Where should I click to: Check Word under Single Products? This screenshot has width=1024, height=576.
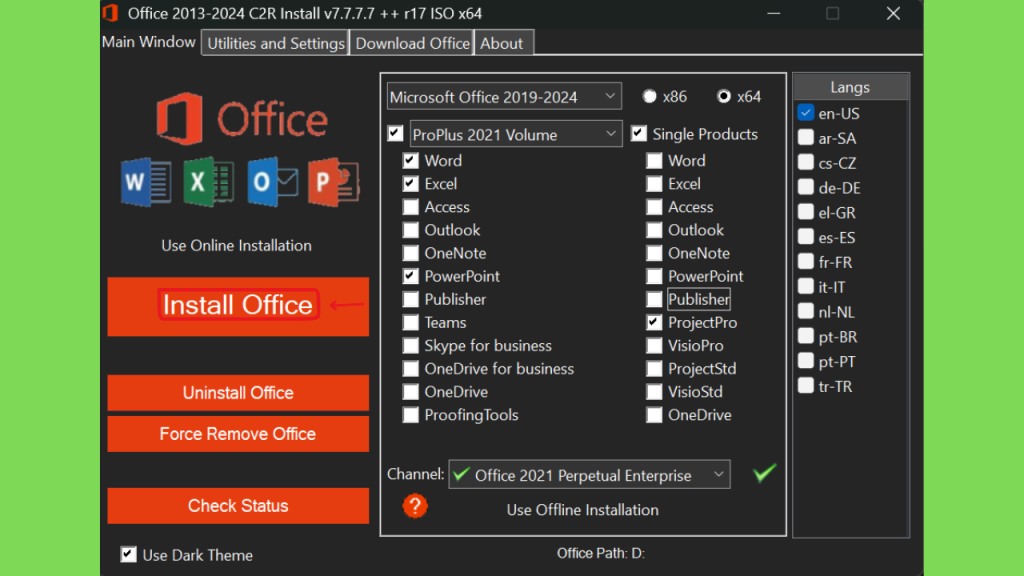click(654, 161)
